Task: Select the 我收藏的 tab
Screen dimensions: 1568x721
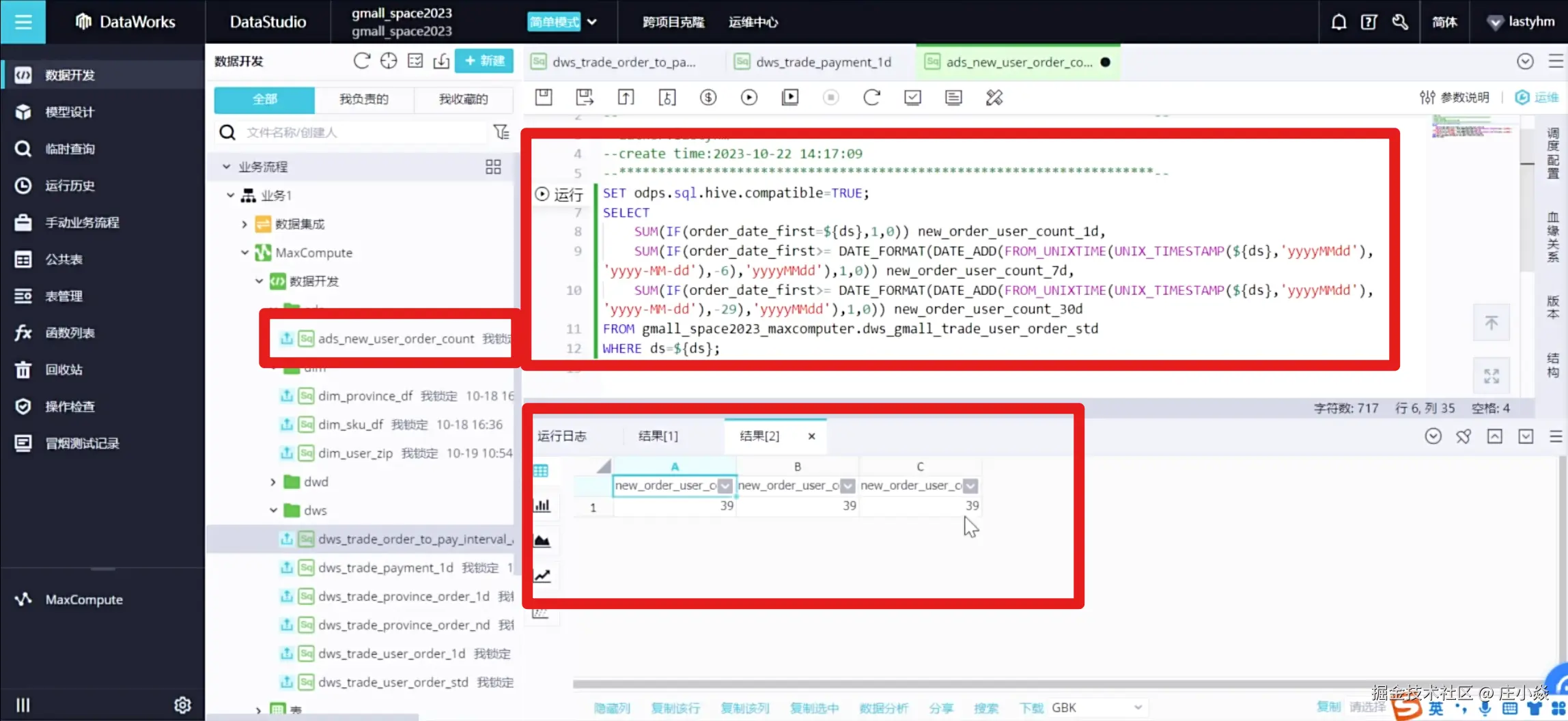Action: [x=463, y=100]
